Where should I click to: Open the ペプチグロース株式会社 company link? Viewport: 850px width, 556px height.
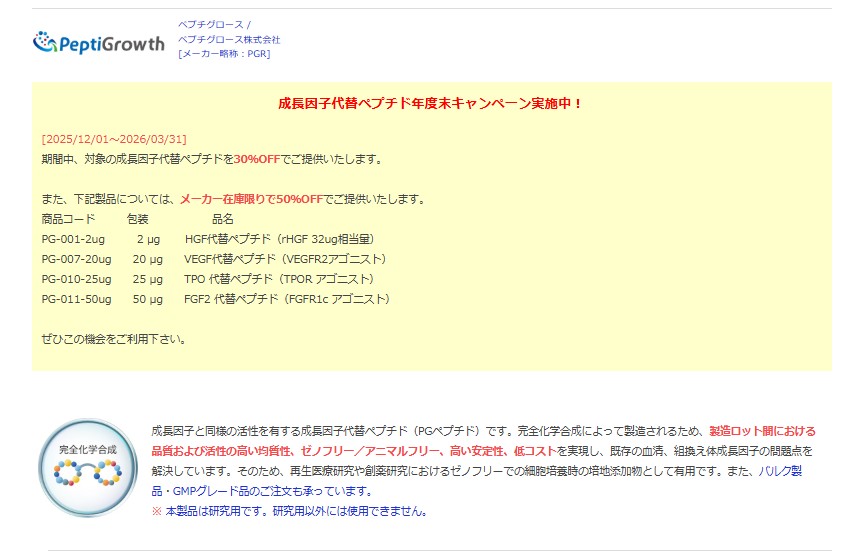228,39
